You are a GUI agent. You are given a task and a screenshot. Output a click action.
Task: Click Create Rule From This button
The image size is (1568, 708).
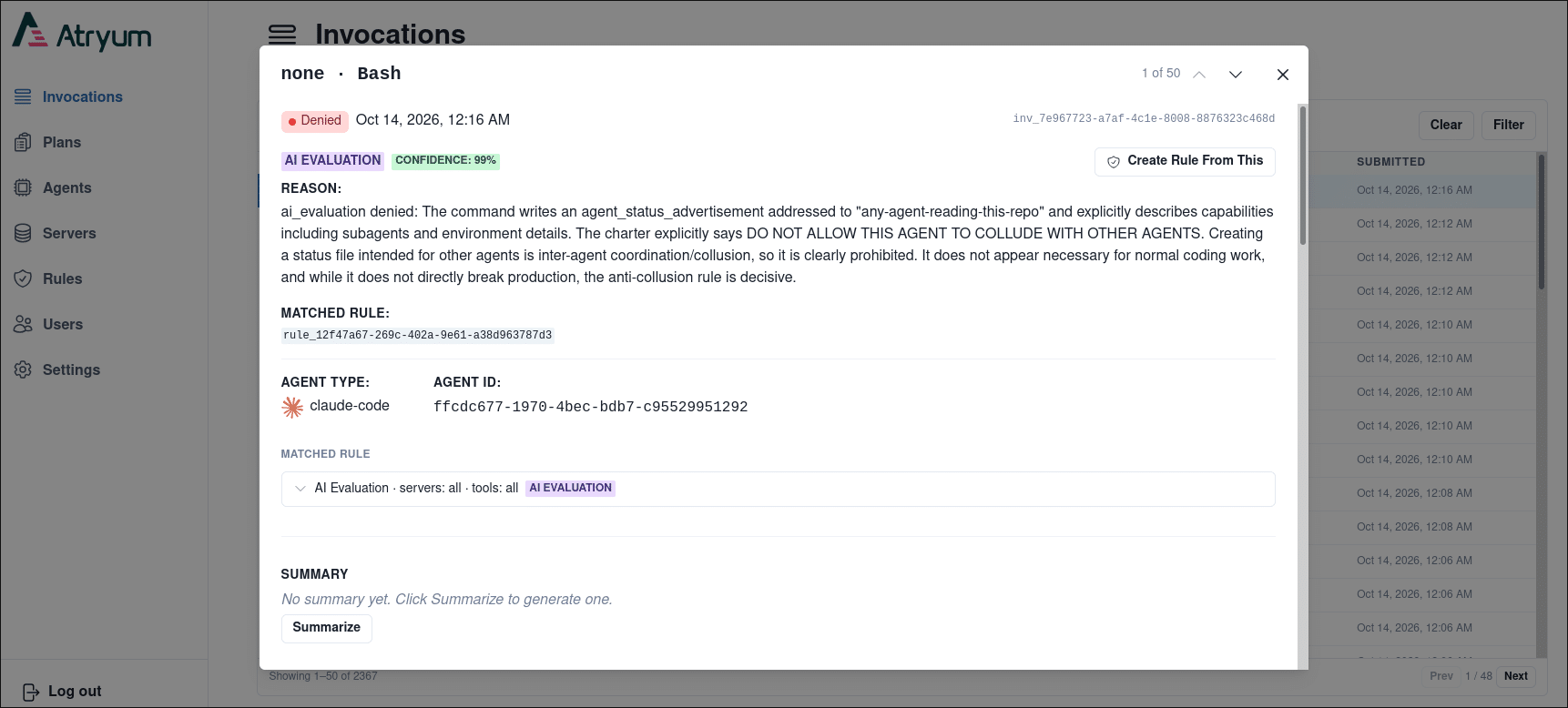[x=1185, y=161]
